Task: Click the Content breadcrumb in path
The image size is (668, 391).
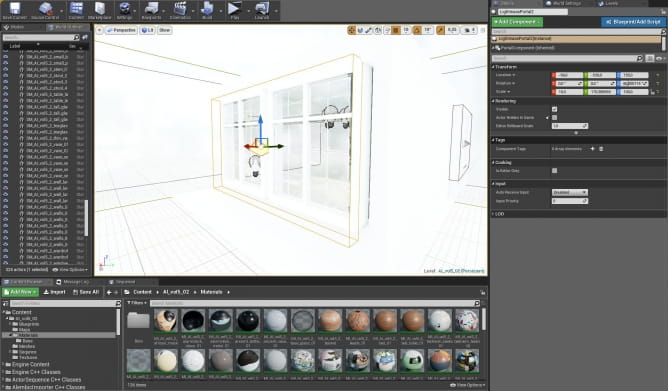Action: (142, 292)
